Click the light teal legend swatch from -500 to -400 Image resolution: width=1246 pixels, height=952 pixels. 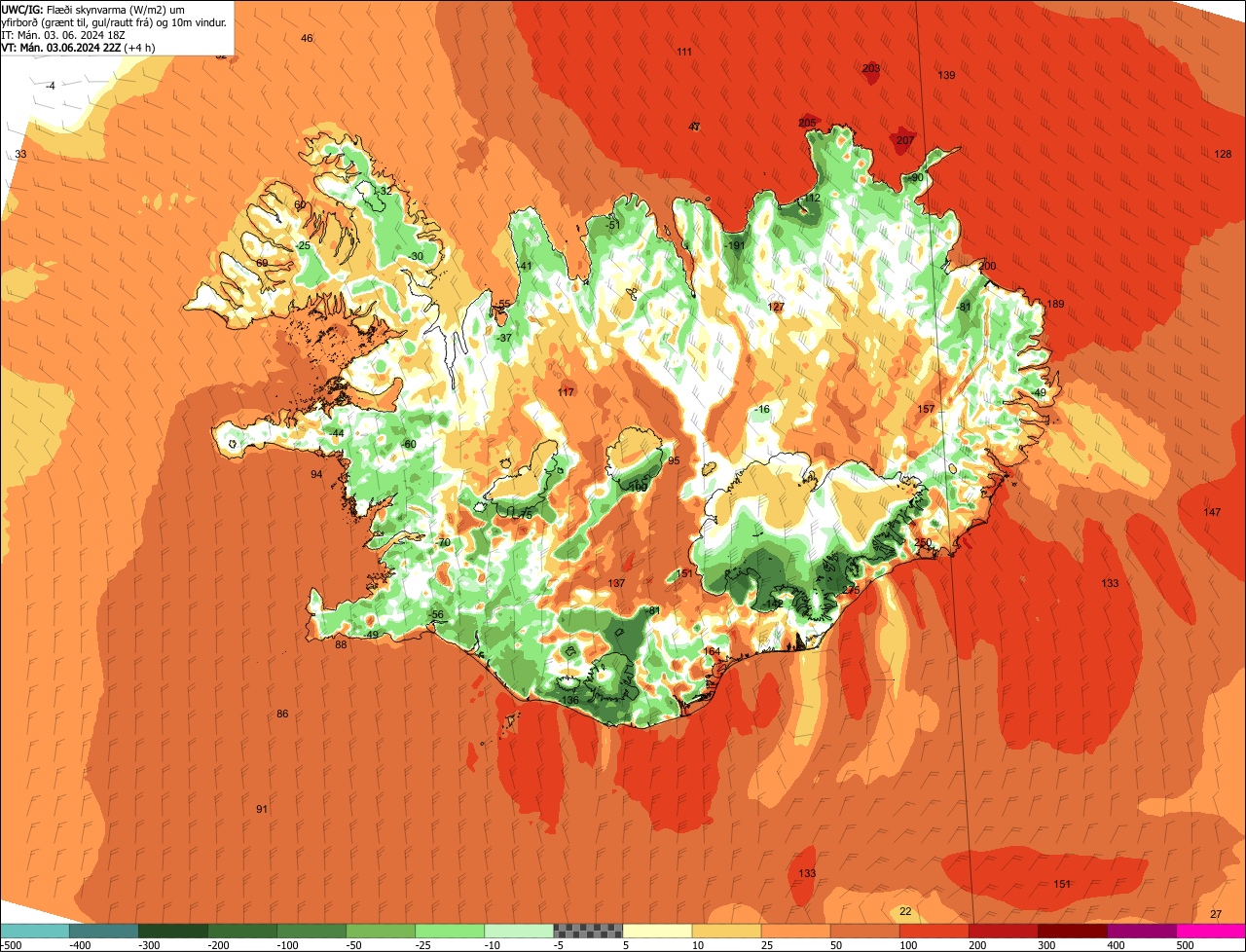pyautogui.click(x=34, y=931)
